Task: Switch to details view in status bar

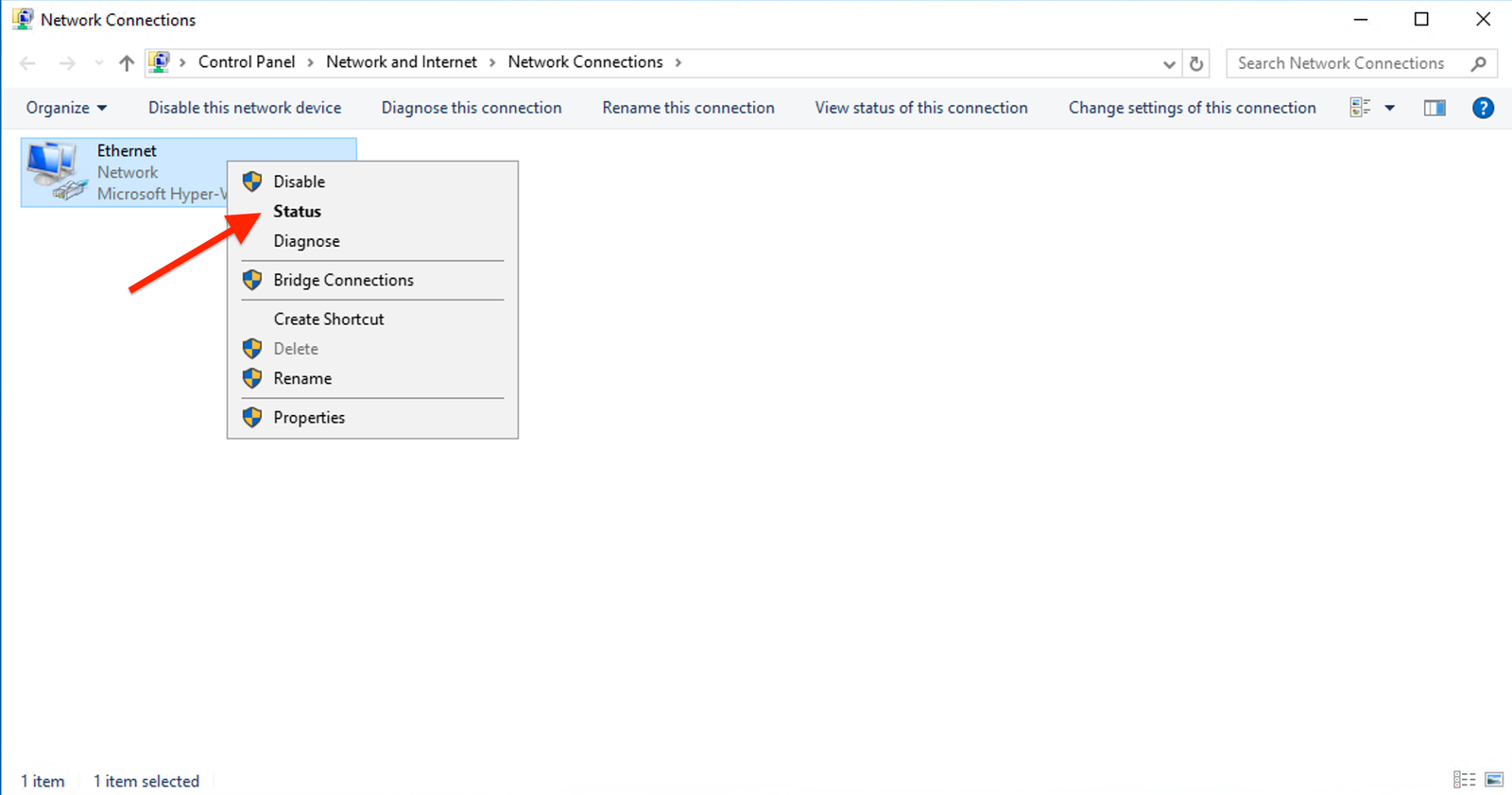Action: [1464, 780]
